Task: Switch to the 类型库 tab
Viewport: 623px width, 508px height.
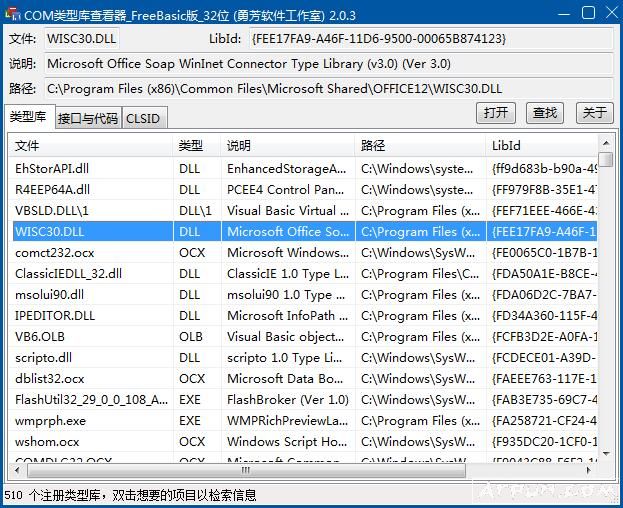Action: click(x=29, y=117)
